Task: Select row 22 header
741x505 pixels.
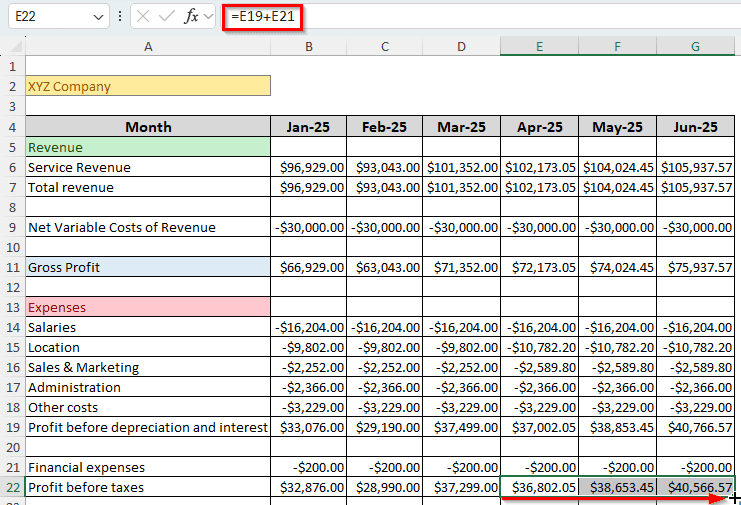Action: [x=12, y=487]
